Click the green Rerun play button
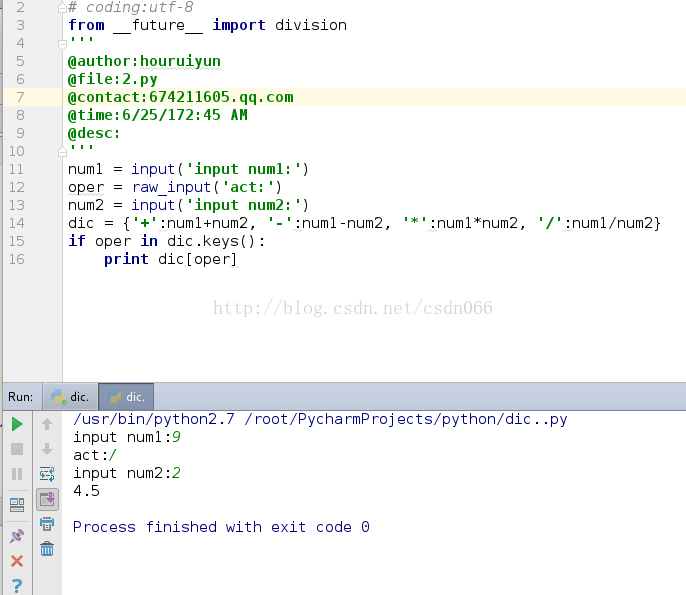 coord(17,424)
